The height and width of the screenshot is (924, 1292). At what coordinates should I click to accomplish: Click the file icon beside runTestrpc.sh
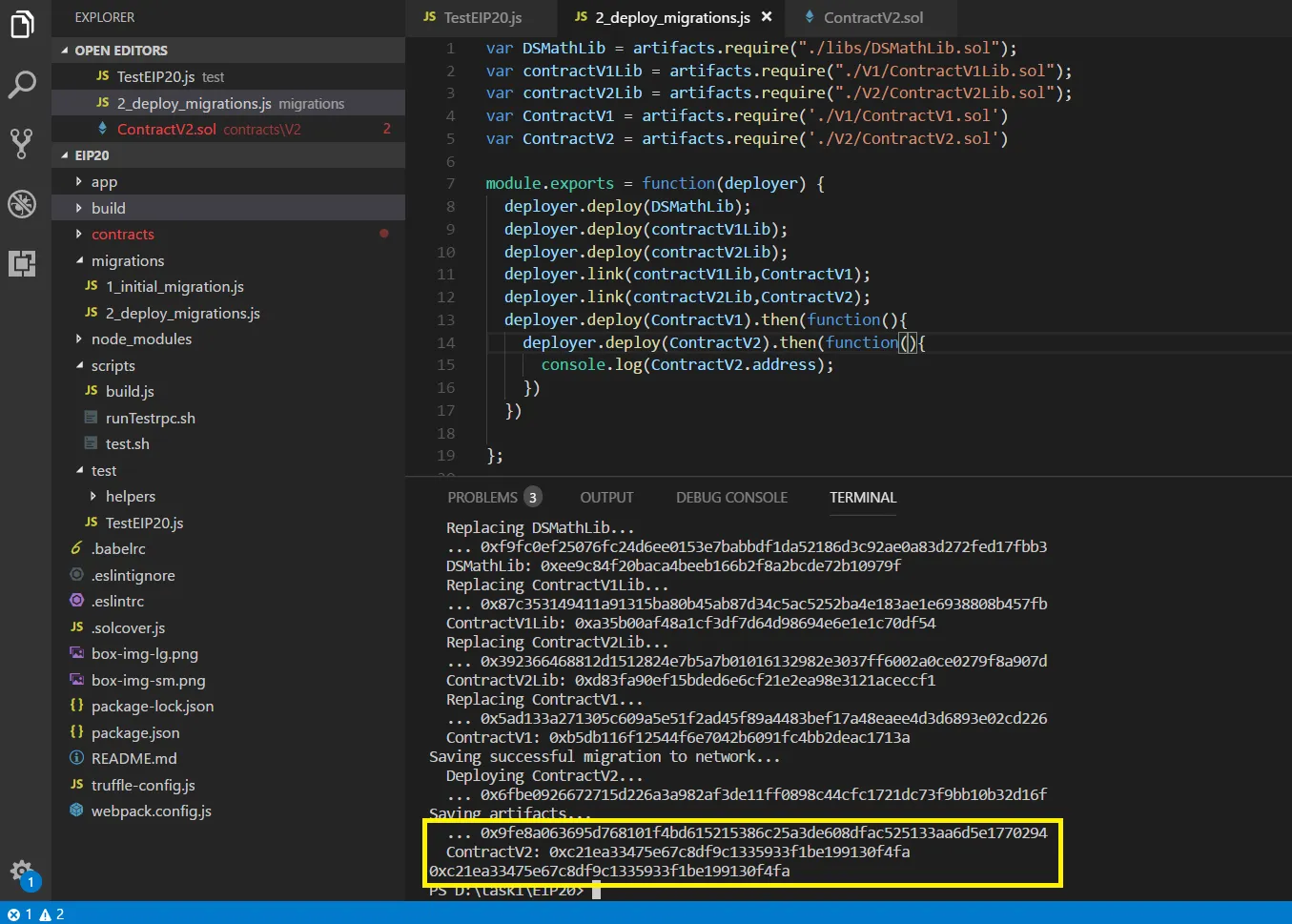91,418
